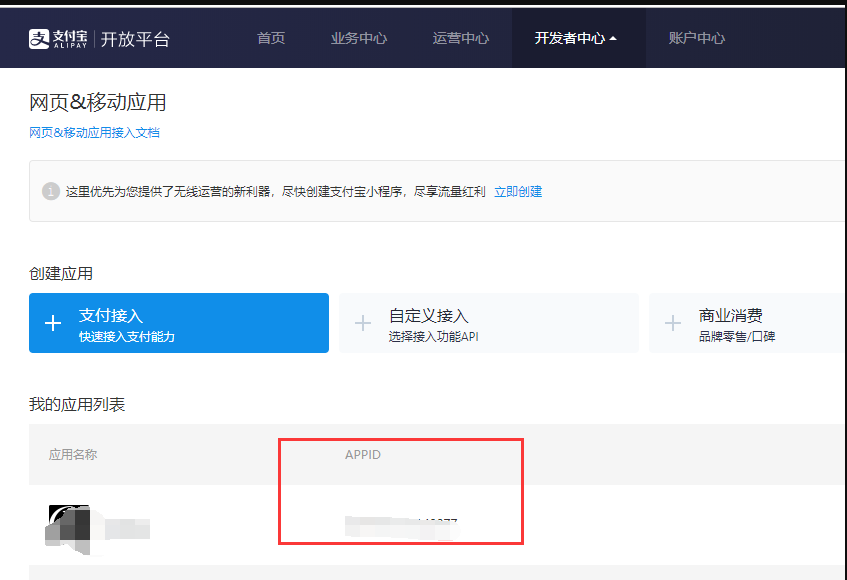
Task: Click the 创建应用 section heading
Action: point(61,274)
